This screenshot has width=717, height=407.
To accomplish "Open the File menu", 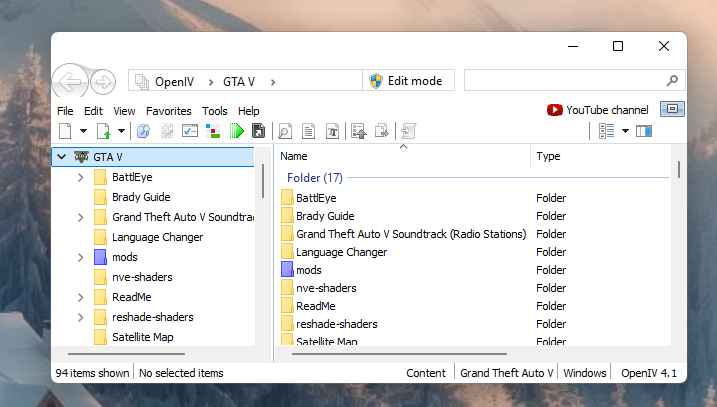I will coord(65,111).
